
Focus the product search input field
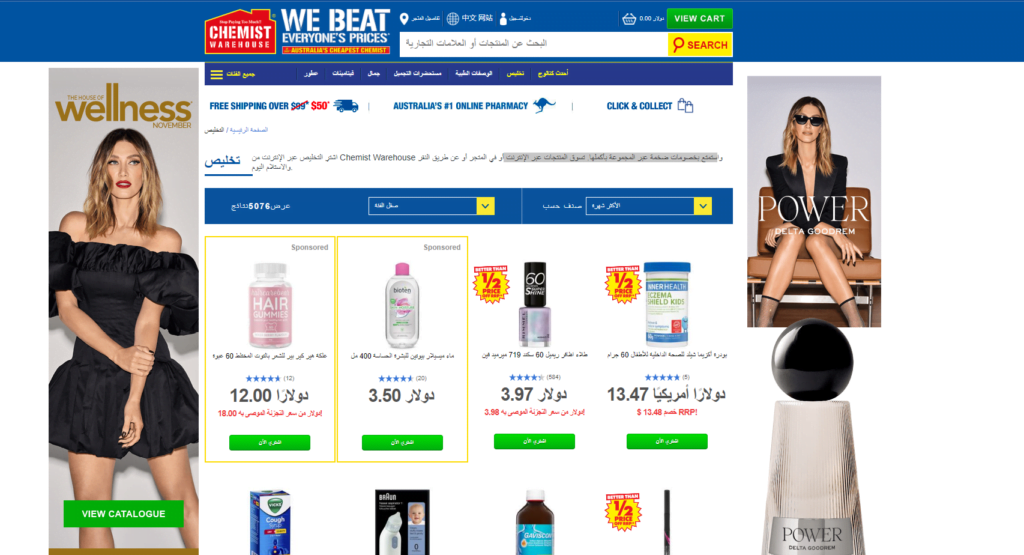(x=534, y=44)
